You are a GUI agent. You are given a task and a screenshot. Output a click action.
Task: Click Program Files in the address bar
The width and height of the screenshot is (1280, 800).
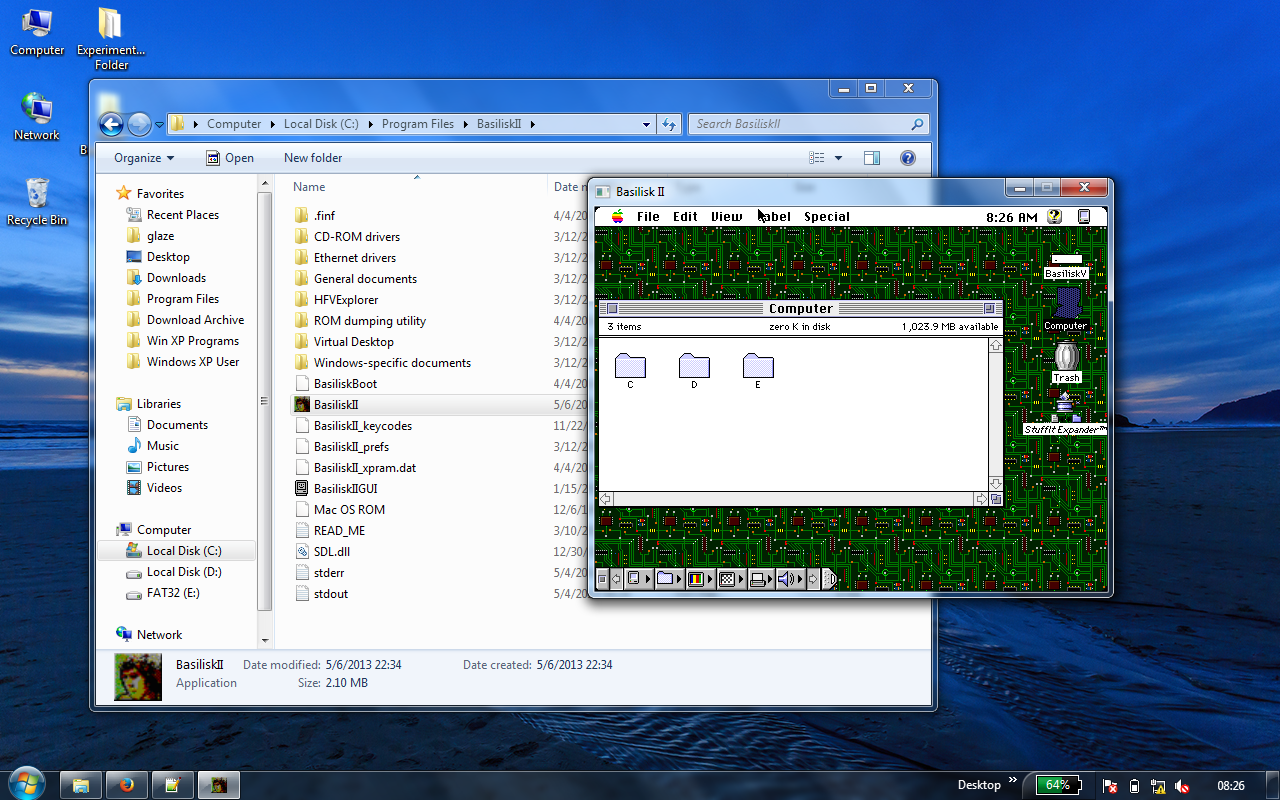[x=418, y=124]
